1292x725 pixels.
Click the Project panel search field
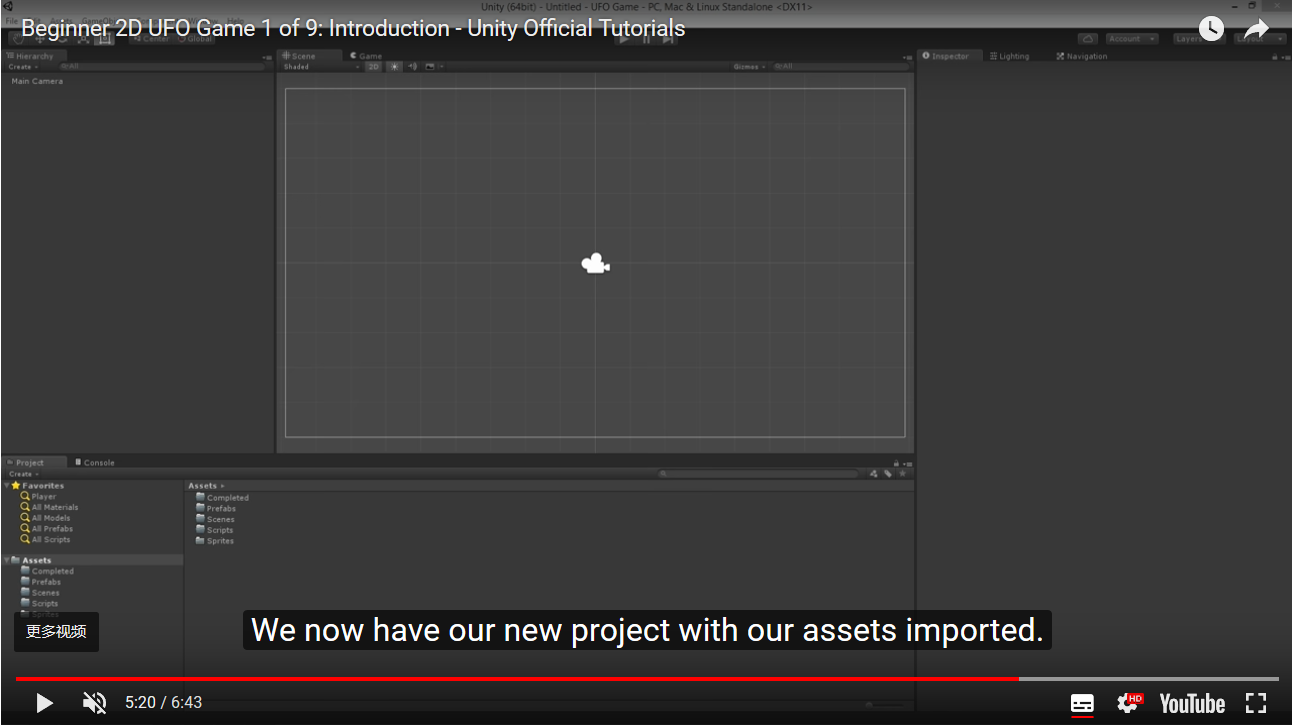759,474
